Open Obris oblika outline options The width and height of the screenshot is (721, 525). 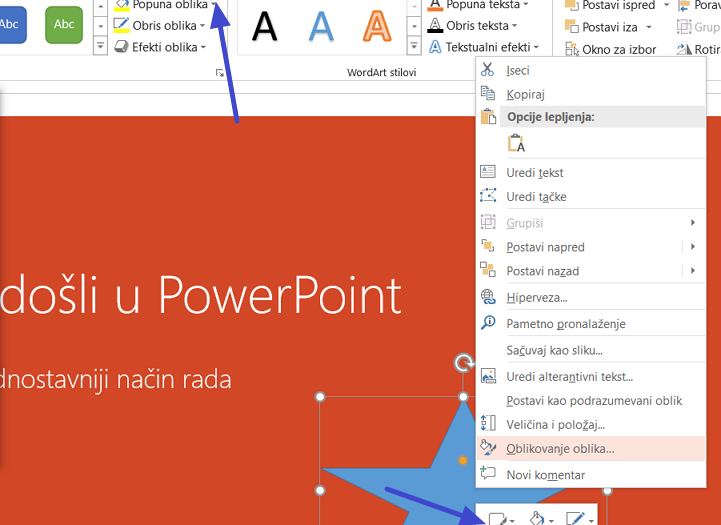(159, 26)
